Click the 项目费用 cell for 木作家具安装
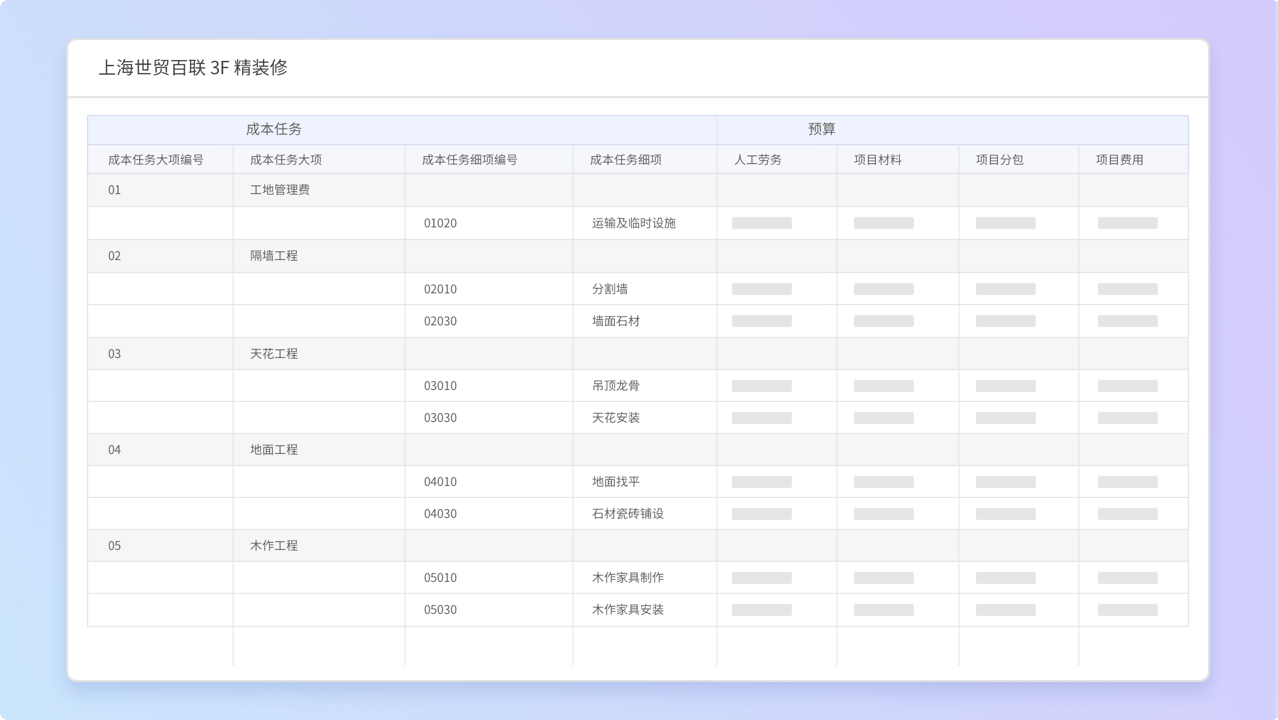This screenshot has width=1278, height=720. tap(1127, 610)
